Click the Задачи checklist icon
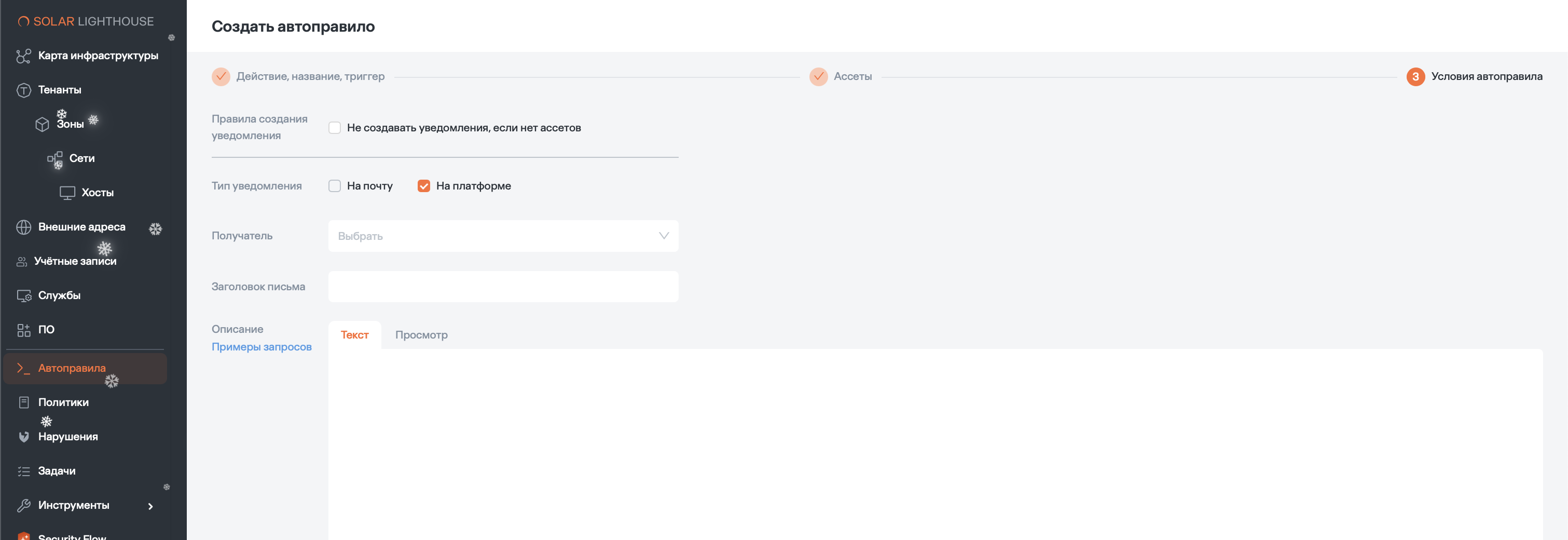Screen dimensions: 1568x540 tap(24, 471)
